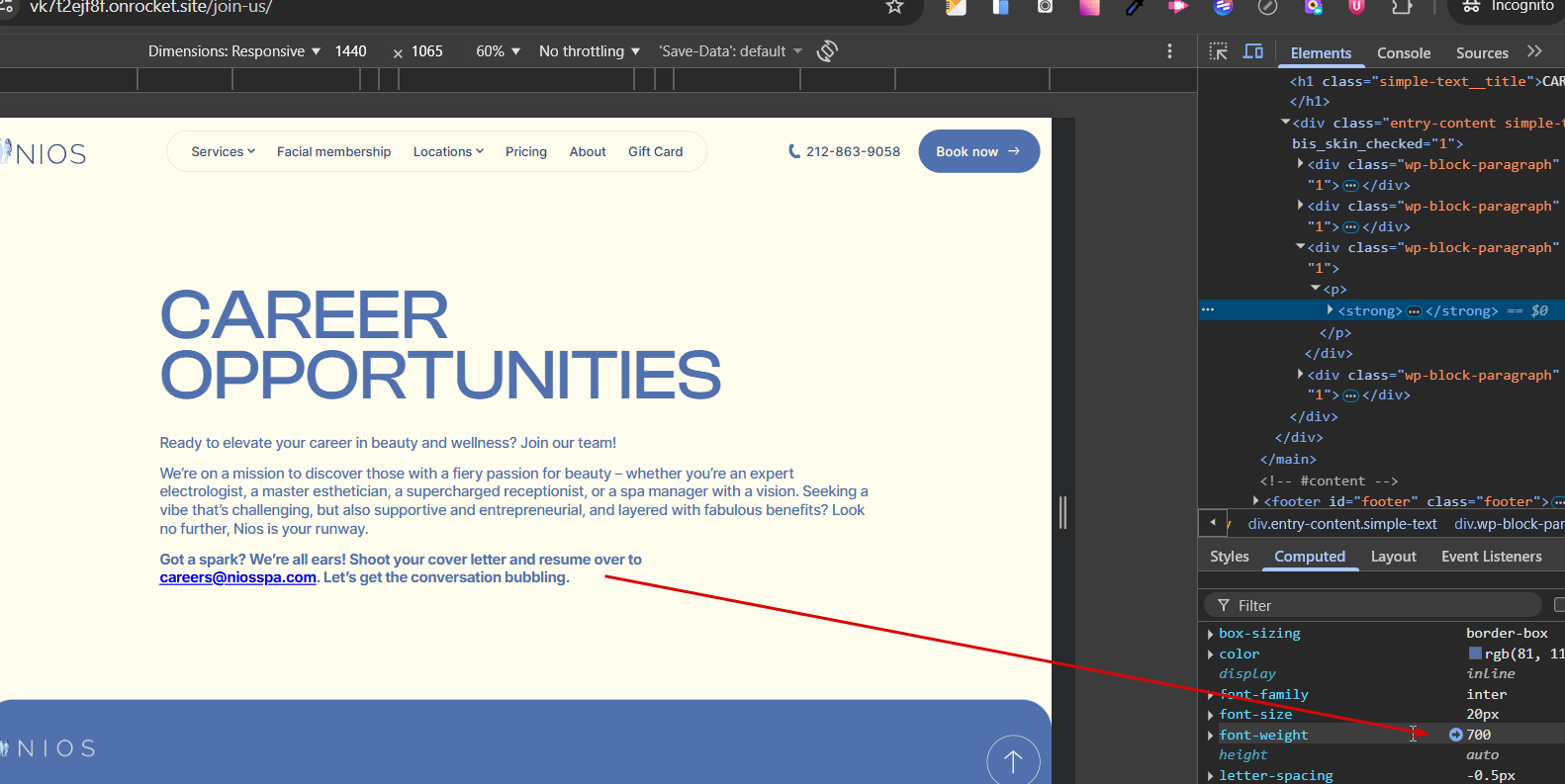Open the 60% zoom dropdown
Image resolution: width=1565 pixels, height=784 pixels.
[498, 51]
